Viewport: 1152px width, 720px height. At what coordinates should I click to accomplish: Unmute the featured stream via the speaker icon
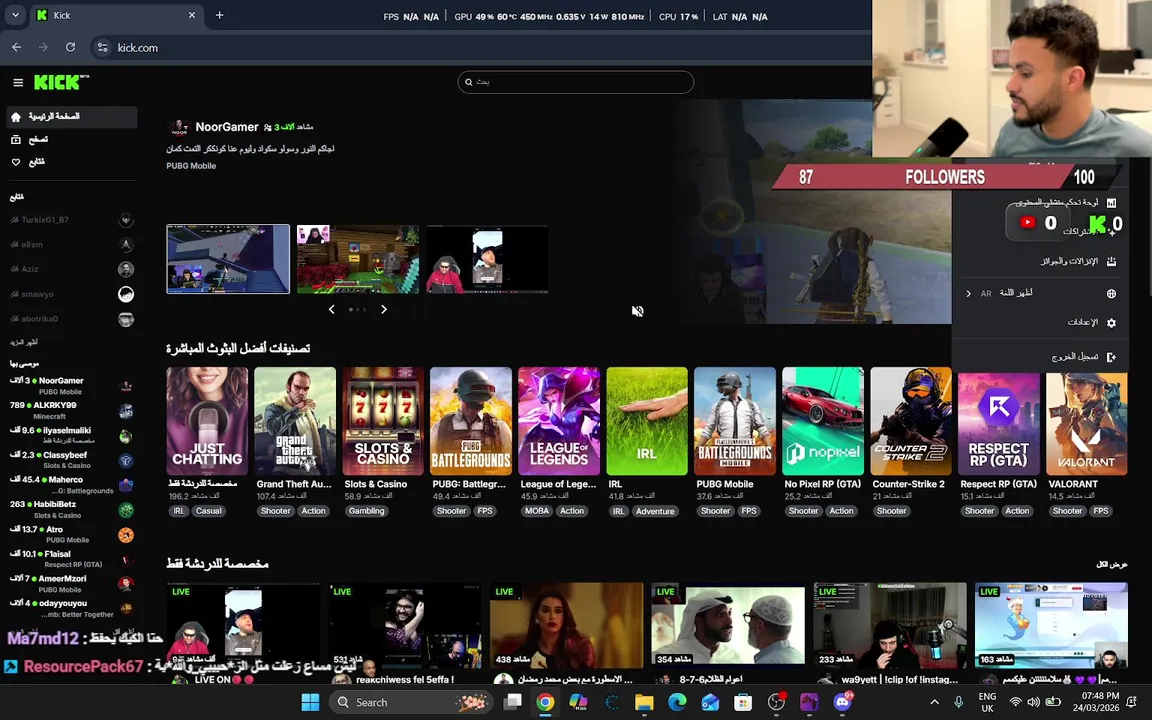click(638, 311)
